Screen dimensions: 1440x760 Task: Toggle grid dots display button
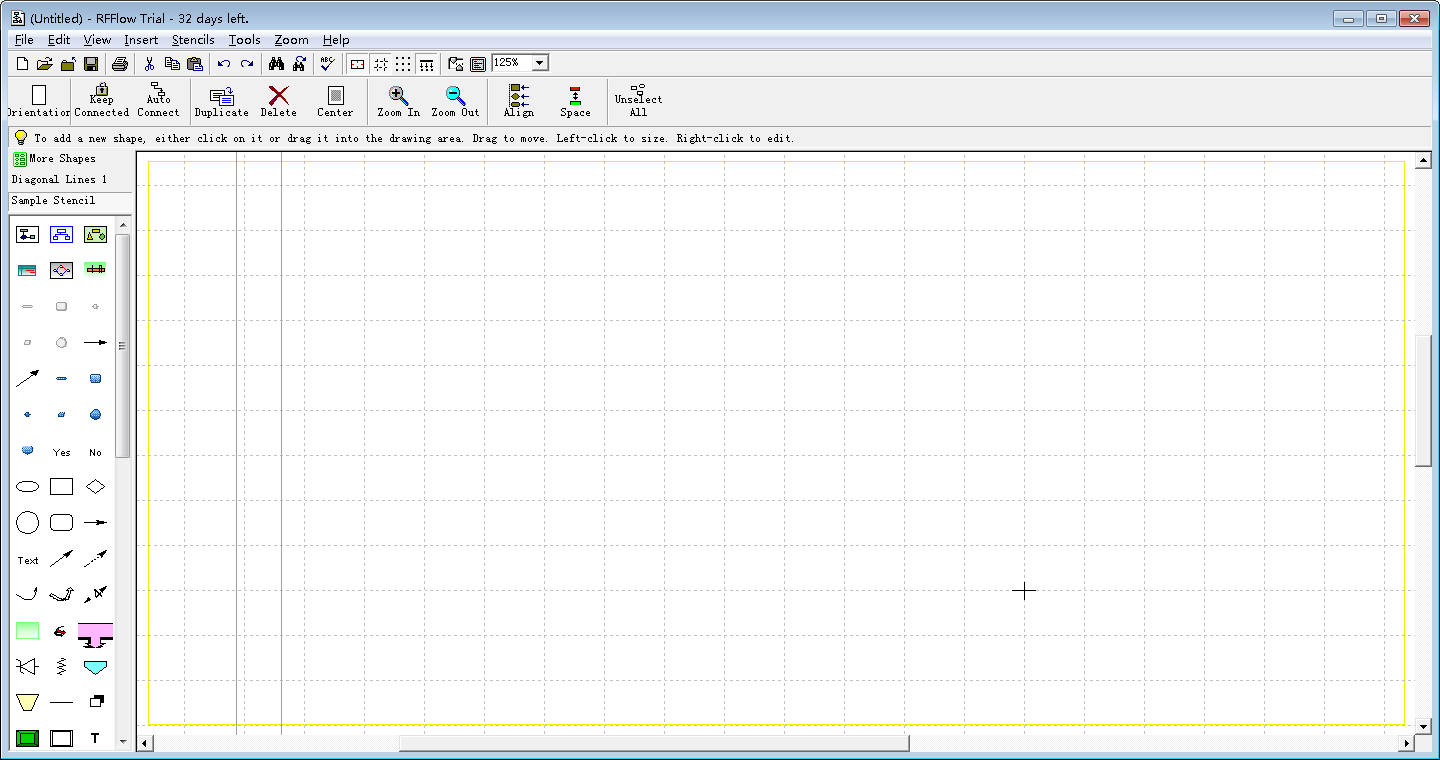tap(403, 64)
